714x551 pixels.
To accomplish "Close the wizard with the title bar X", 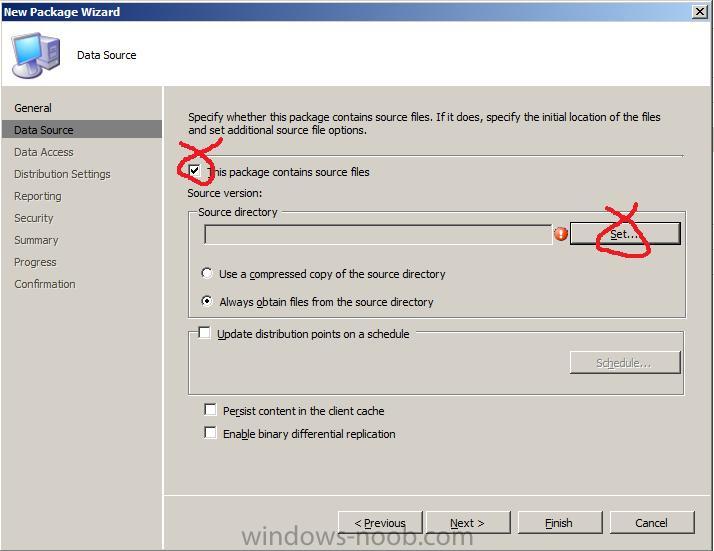I will pyautogui.click(x=699, y=11).
